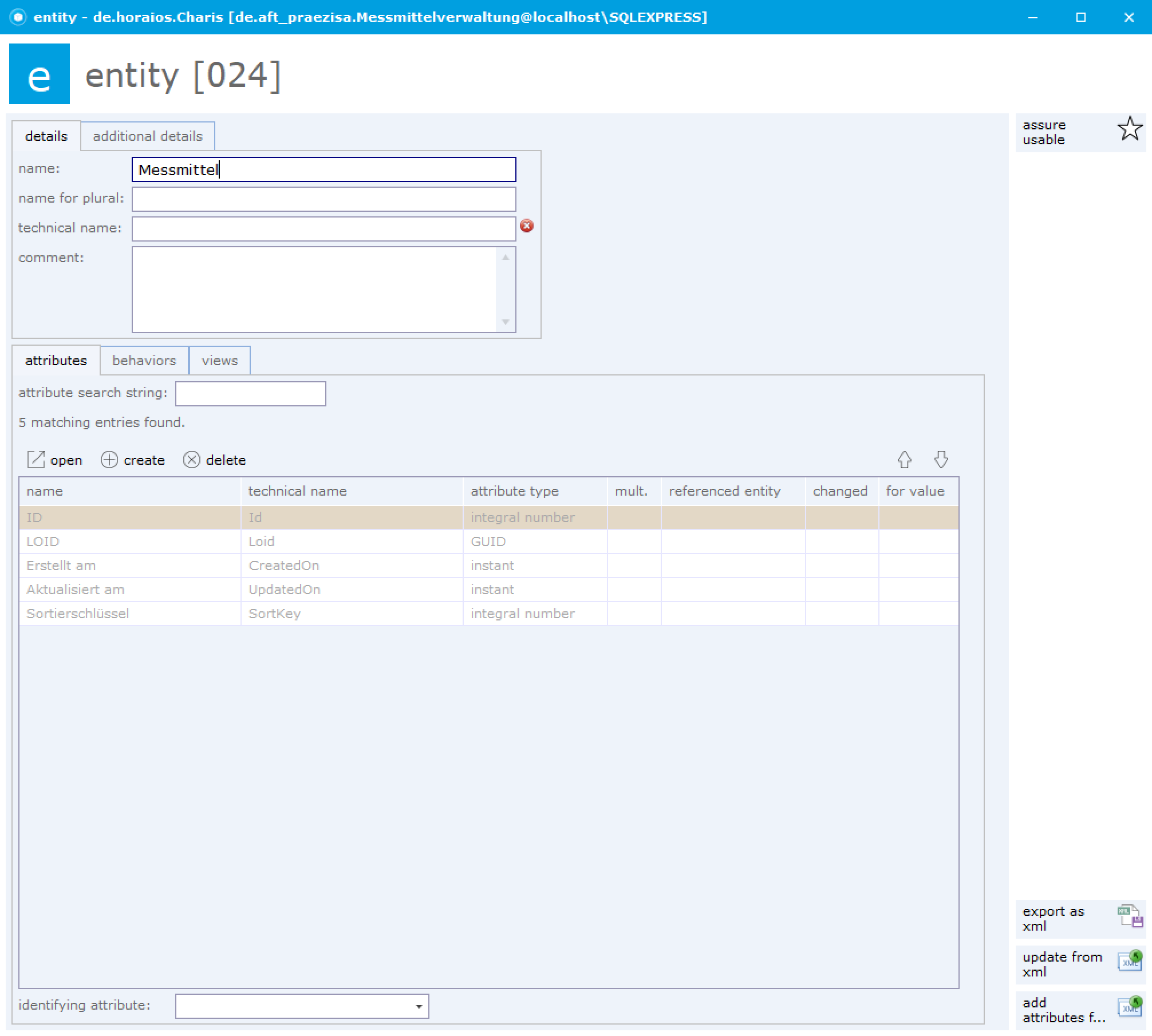Viewport: 1152px width, 1036px height.
Task: Click the update from xml icon
Action: pyautogui.click(x=1130, y=960)
